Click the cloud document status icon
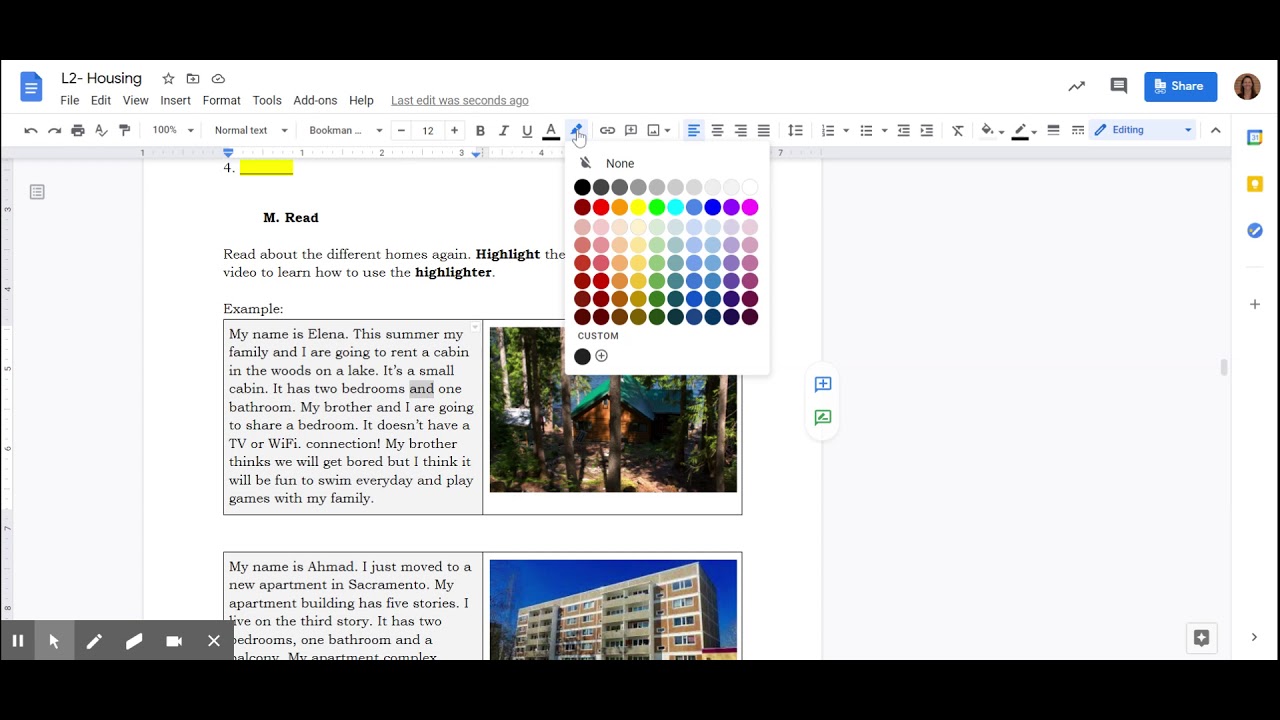 [x=218, y=79]
